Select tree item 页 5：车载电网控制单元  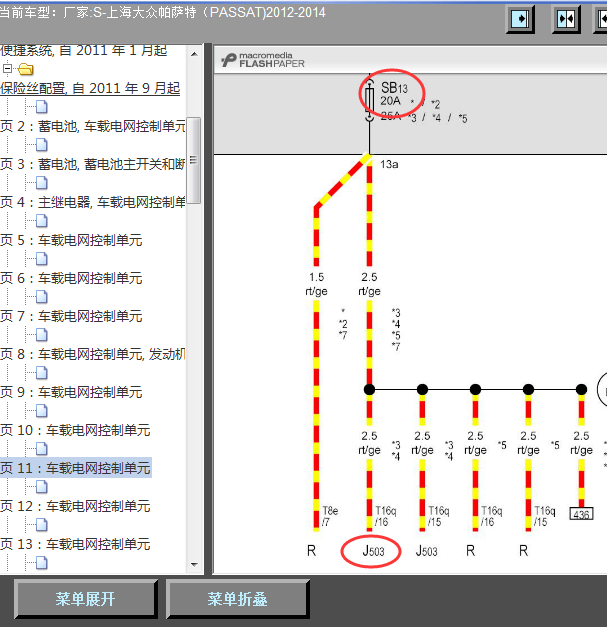tap(71, 240)
